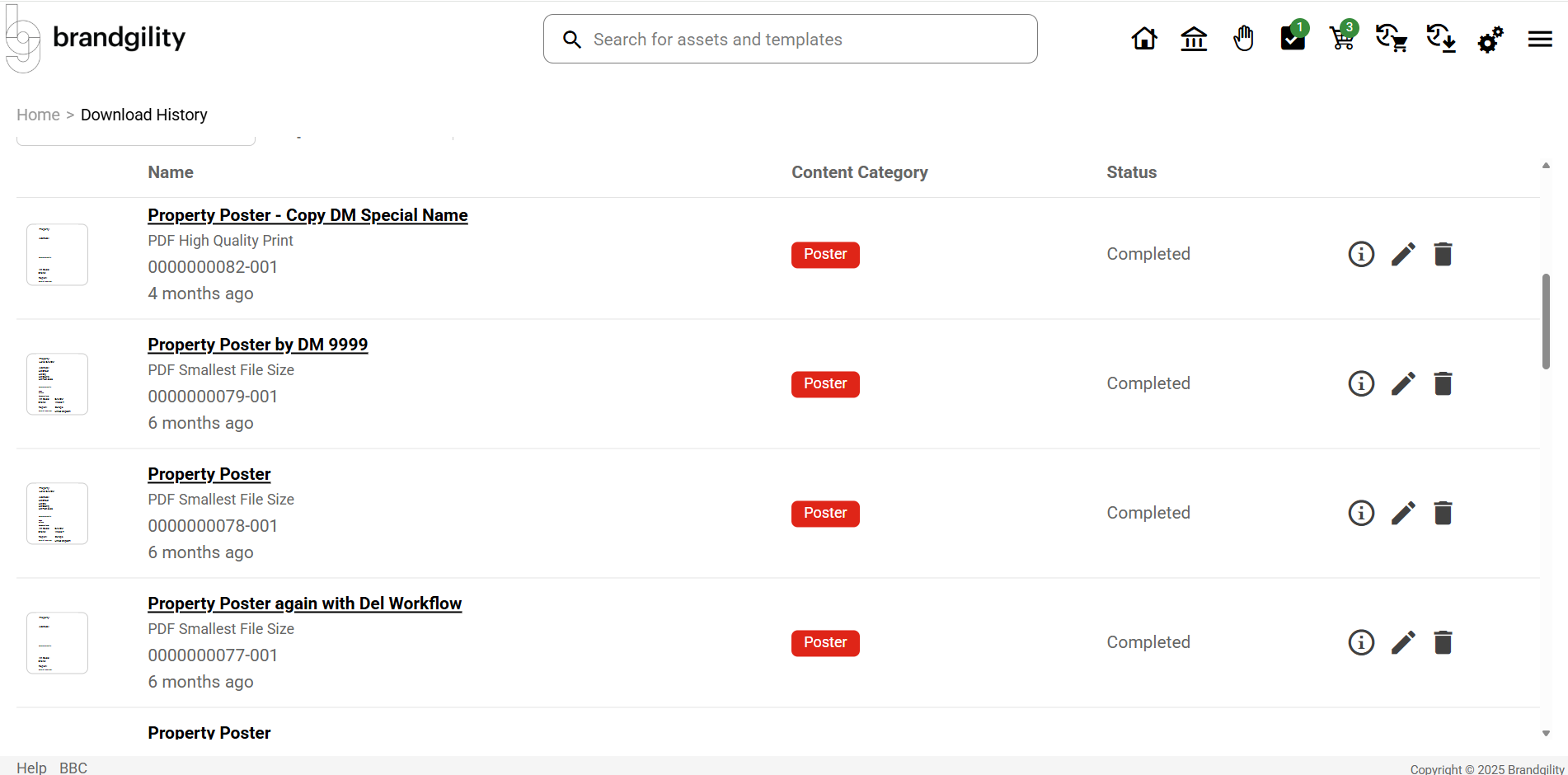Image resolution: width=1568 pixels, height=775 pixels.
Task: Open order history cart icon
Action: tap(1391, 39)
